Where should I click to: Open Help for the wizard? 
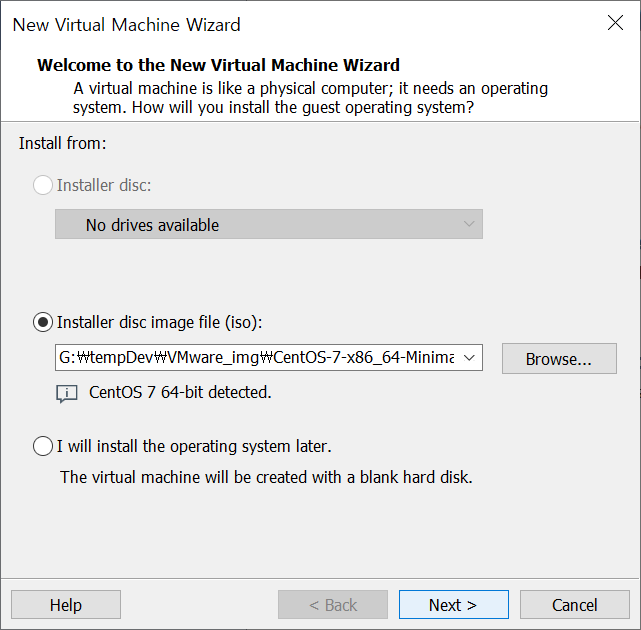click(x=66, y=605)
